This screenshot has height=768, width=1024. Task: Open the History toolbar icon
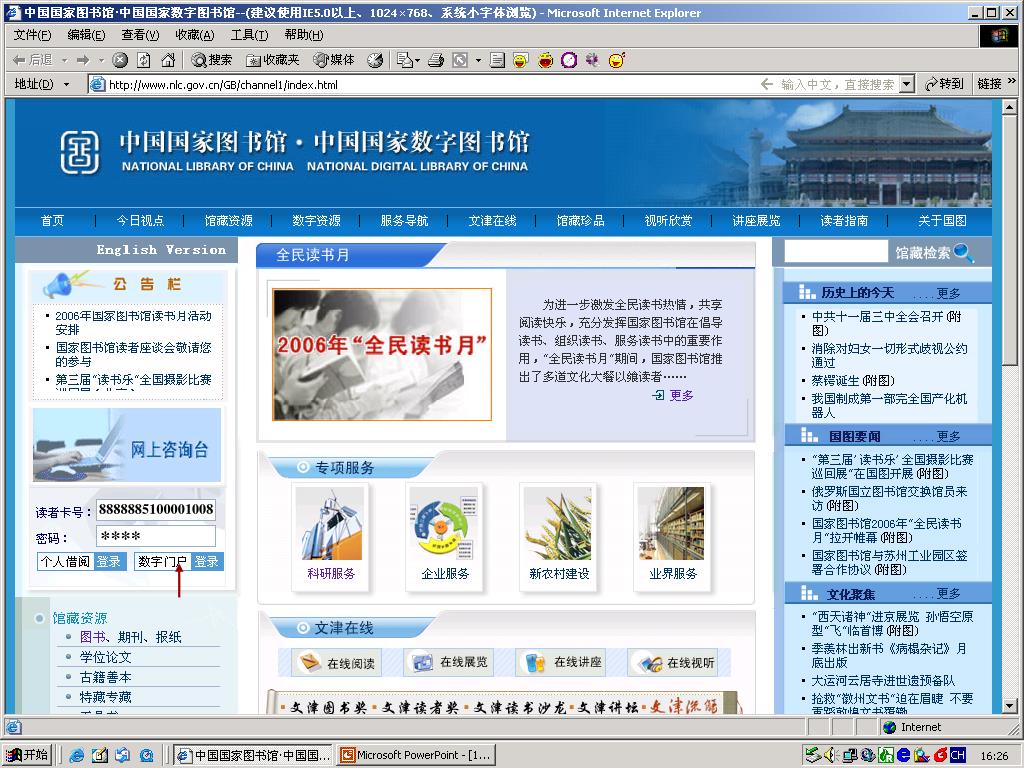(375, 60)
